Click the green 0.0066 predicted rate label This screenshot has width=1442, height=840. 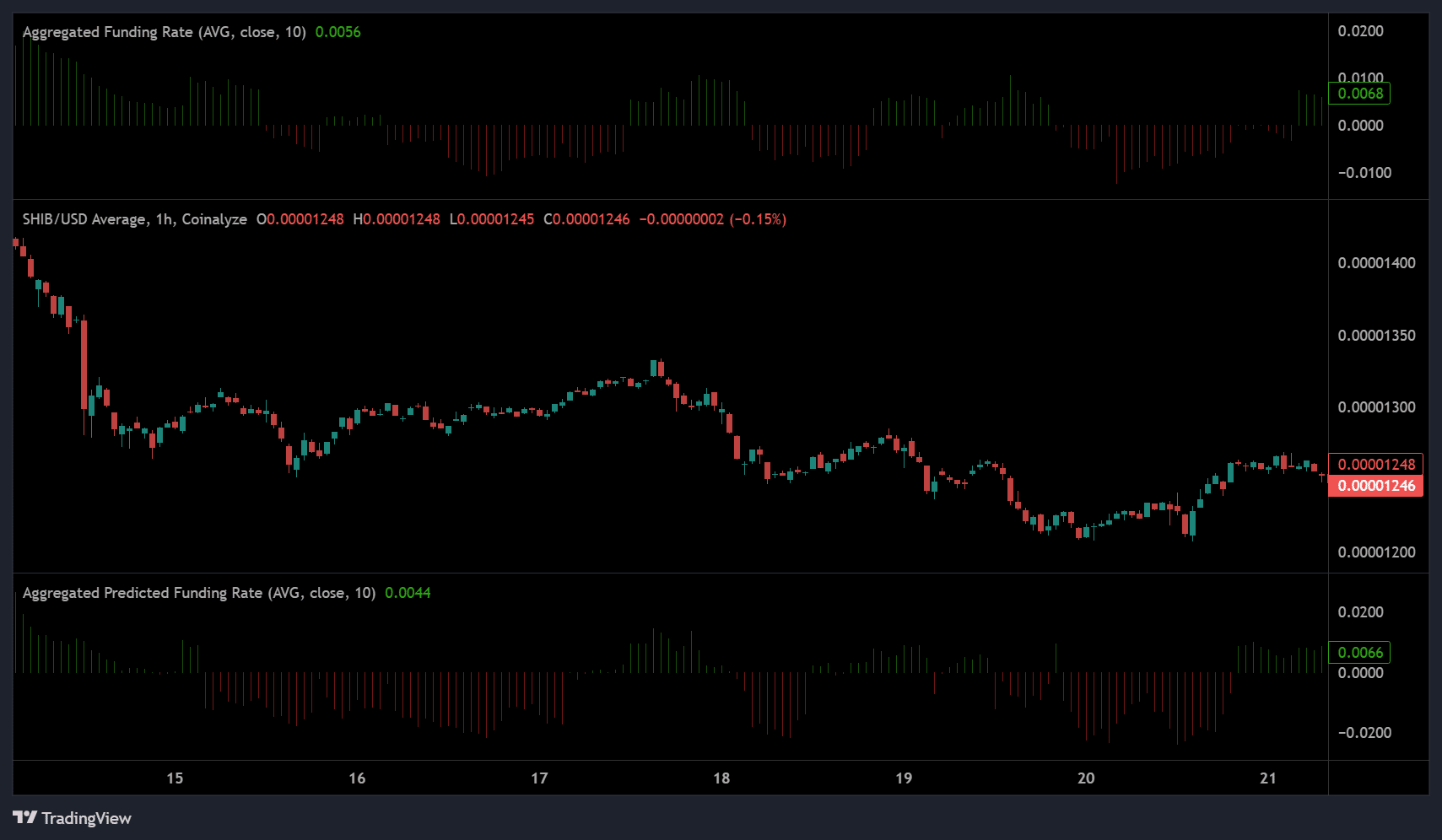(x=1359, y=653)
